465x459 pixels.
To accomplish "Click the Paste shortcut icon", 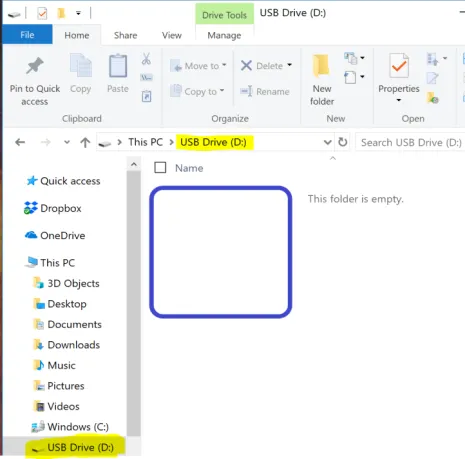I will pos(146,96).
